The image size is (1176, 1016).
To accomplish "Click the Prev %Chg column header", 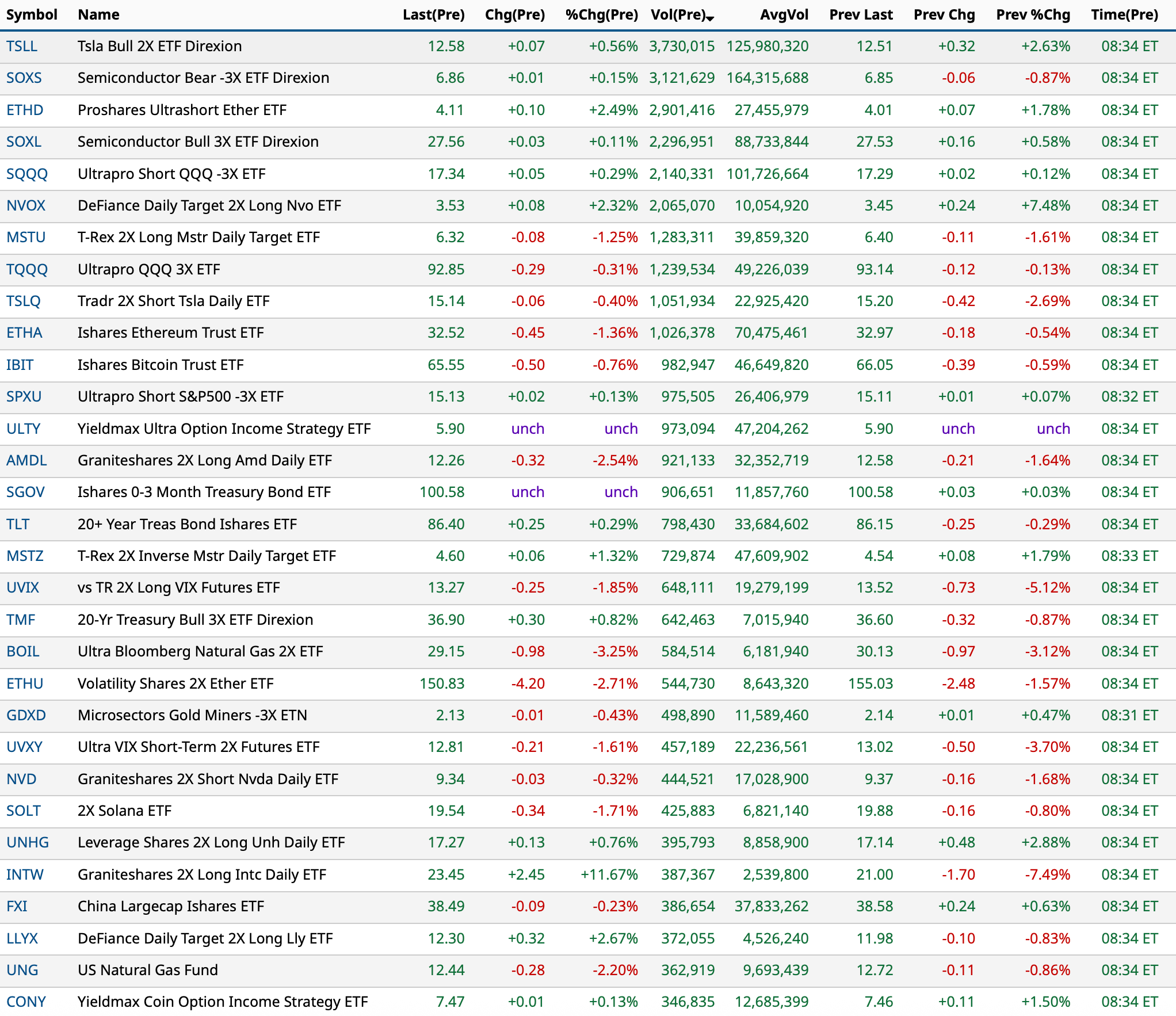I will click(x=1033, y=15).
